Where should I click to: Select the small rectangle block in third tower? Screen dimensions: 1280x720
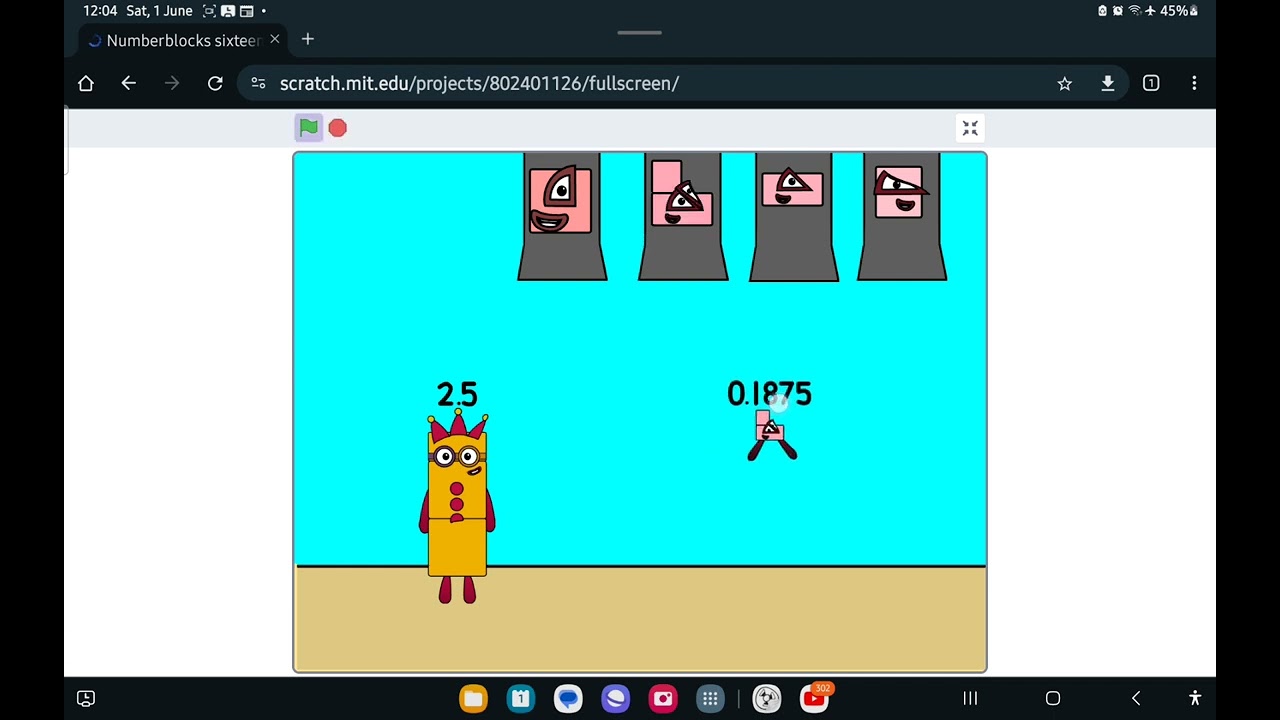point(792,188)
